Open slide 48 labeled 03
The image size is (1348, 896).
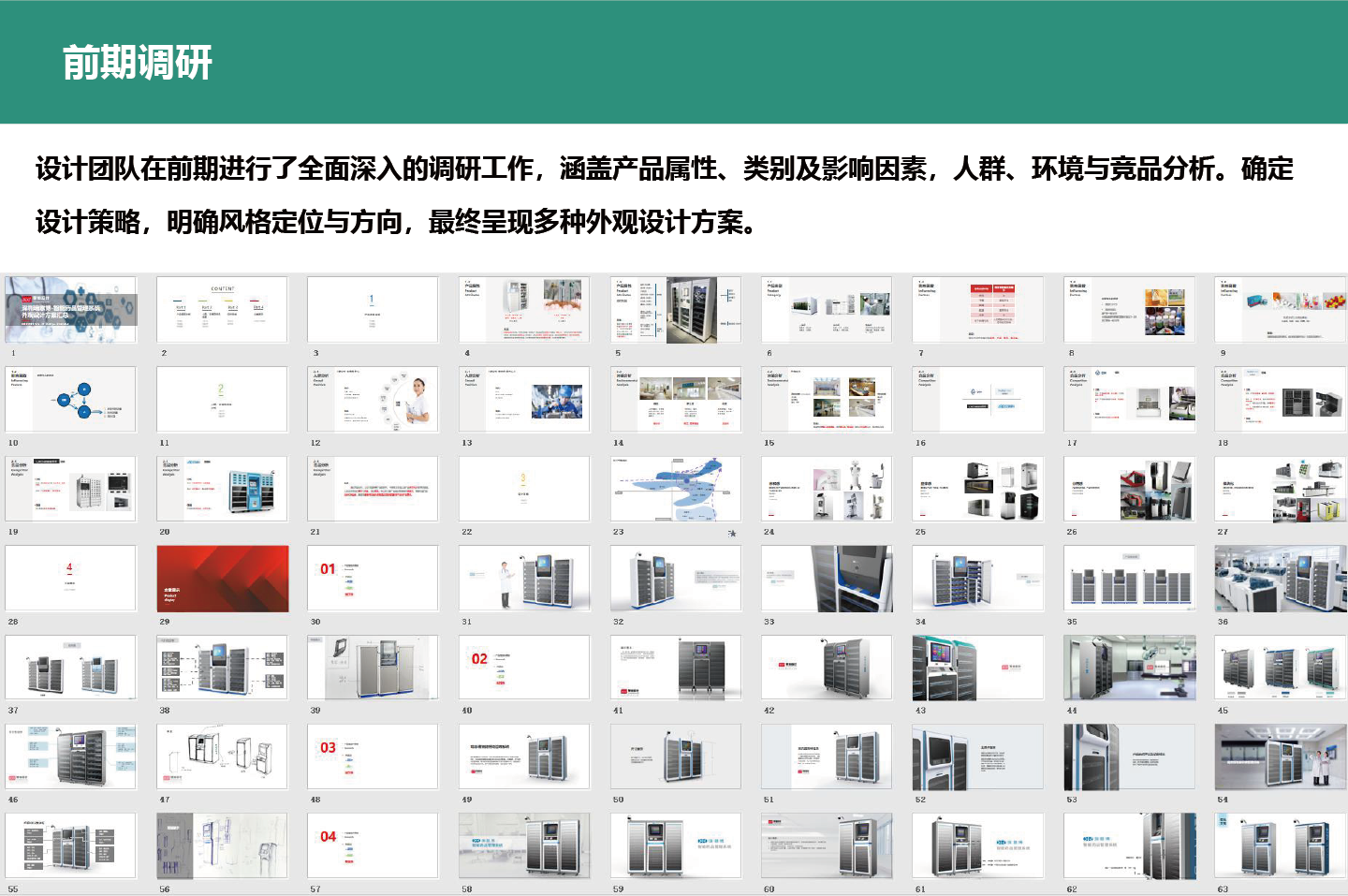(374, 756)
